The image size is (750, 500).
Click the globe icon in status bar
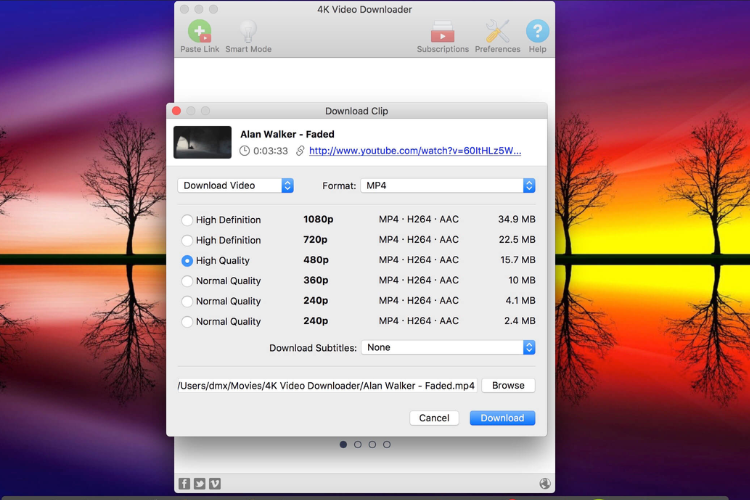544,484
